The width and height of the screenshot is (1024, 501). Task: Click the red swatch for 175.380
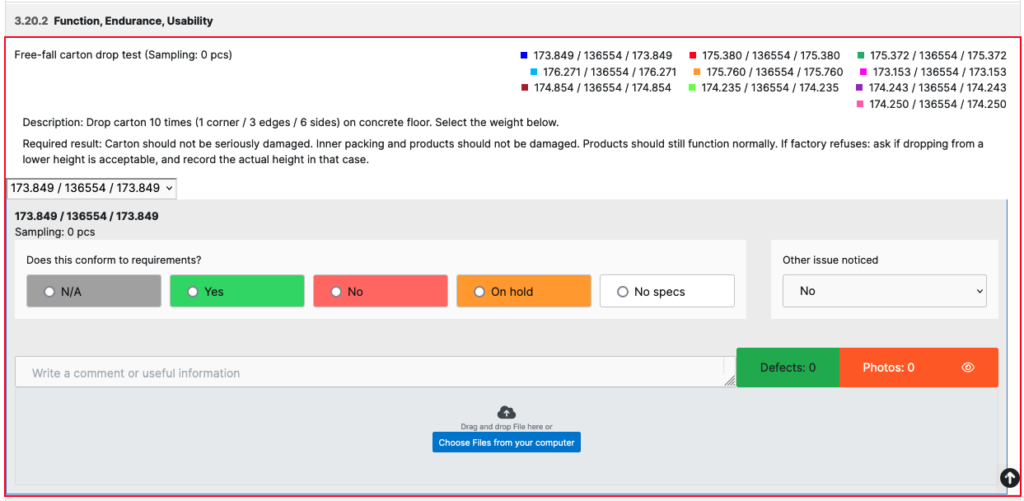(x=693, y=56)
